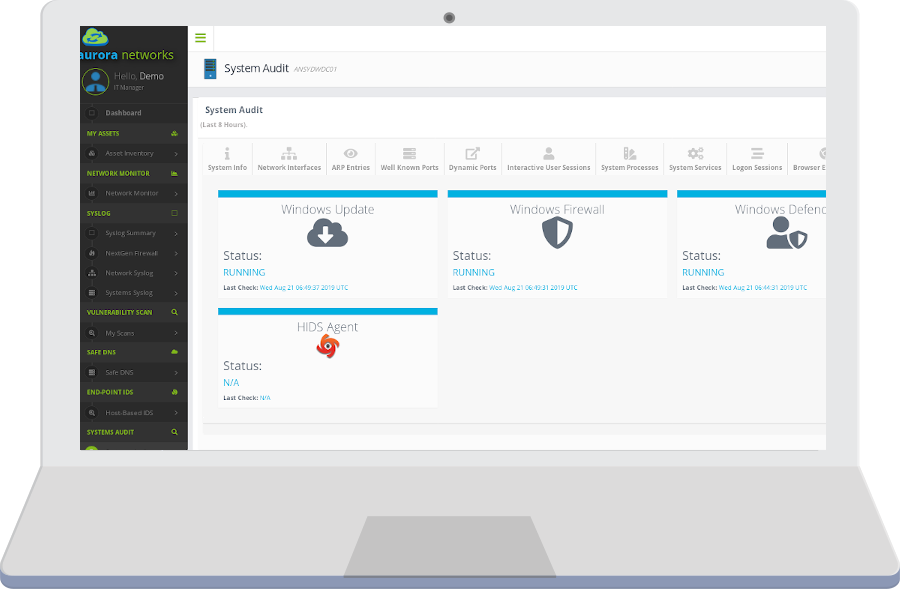This screenshot has height=589, width=900.
Task: Open the Logon Sessions tab
Action: tap(757, 158)
